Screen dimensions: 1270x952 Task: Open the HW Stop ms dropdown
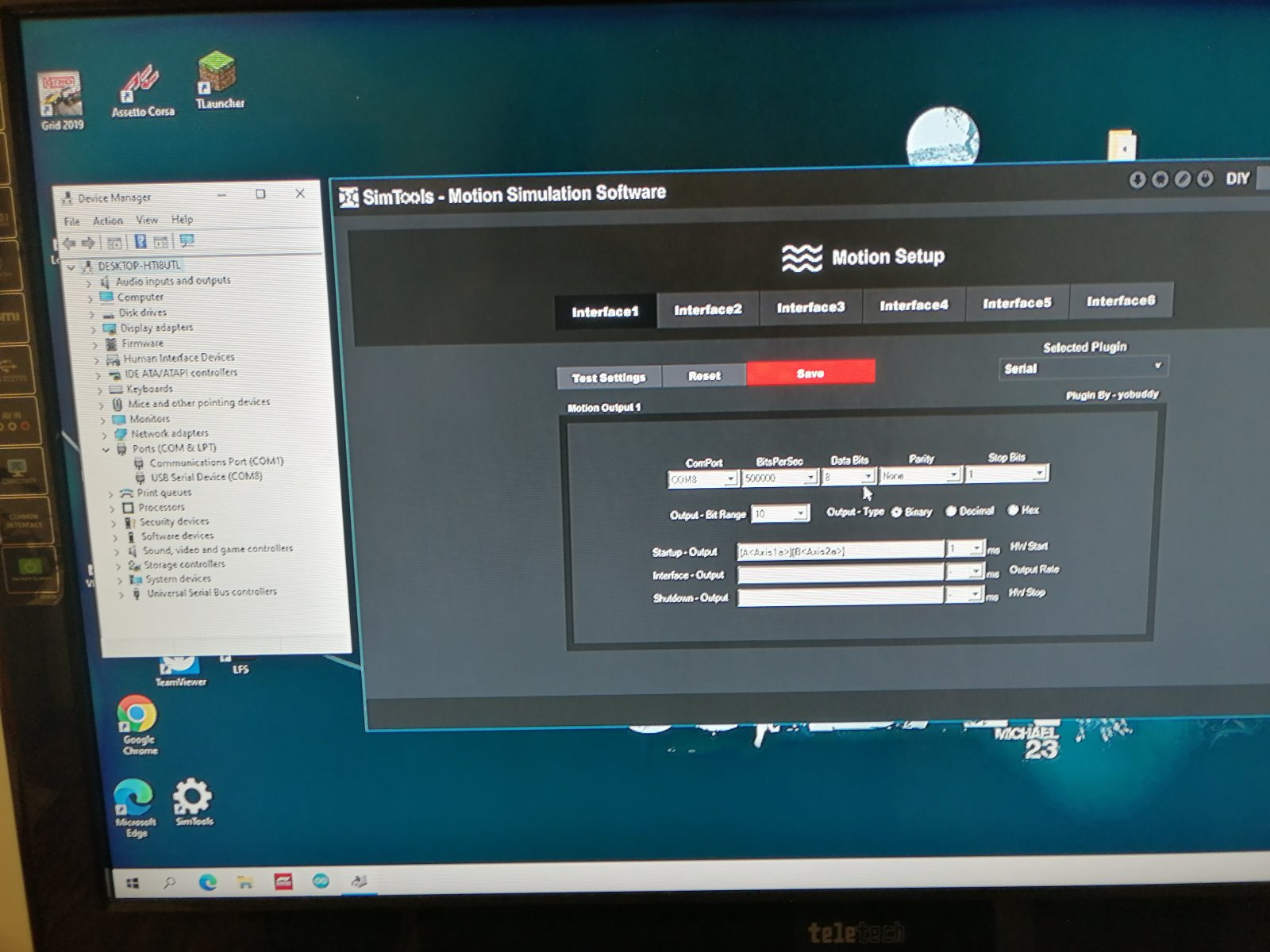click(x=965, y=594)
